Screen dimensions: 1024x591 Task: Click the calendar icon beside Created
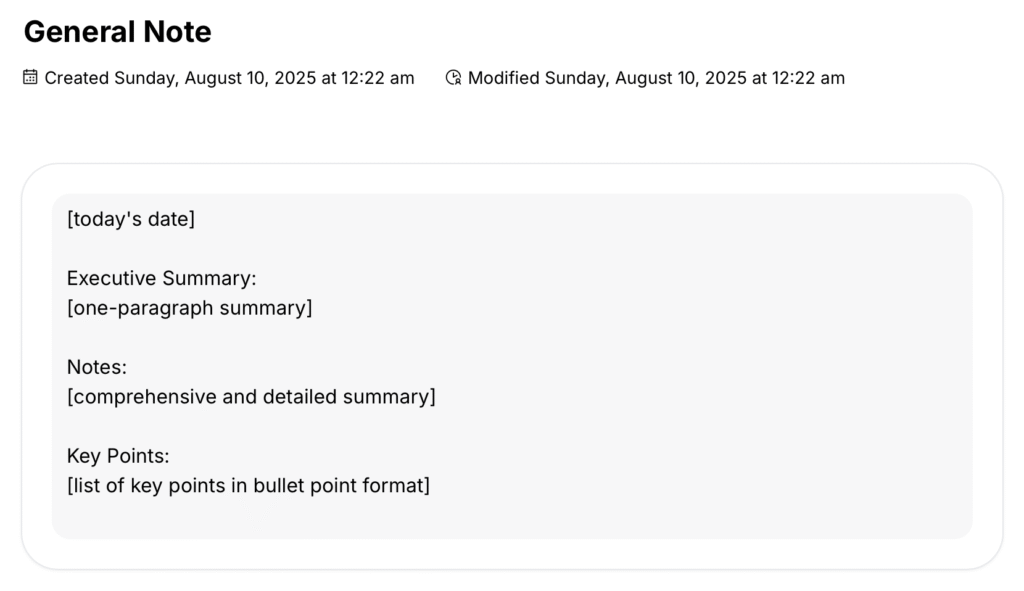31,77
